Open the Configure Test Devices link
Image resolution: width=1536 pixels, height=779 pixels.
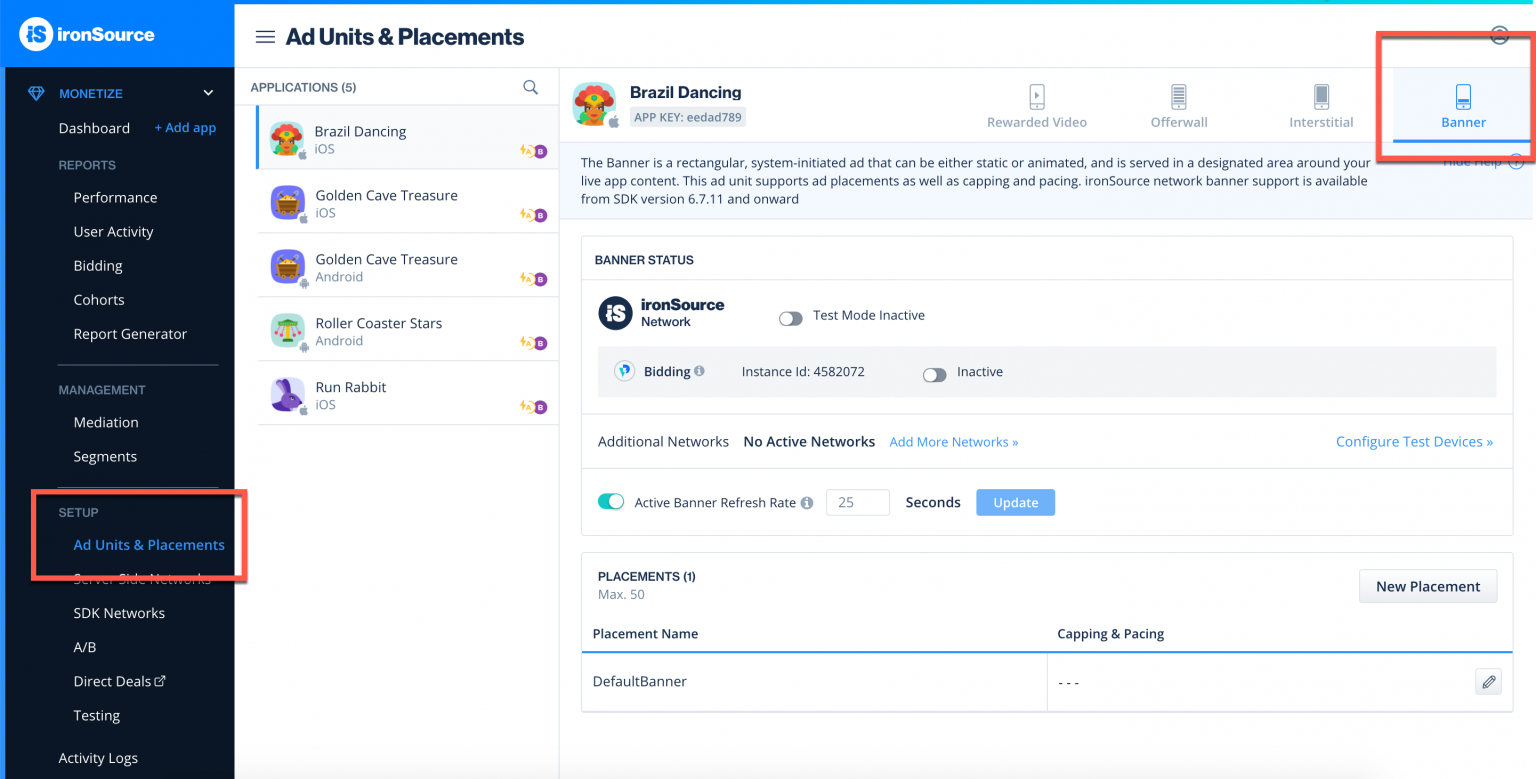[x=1413, y=442]
